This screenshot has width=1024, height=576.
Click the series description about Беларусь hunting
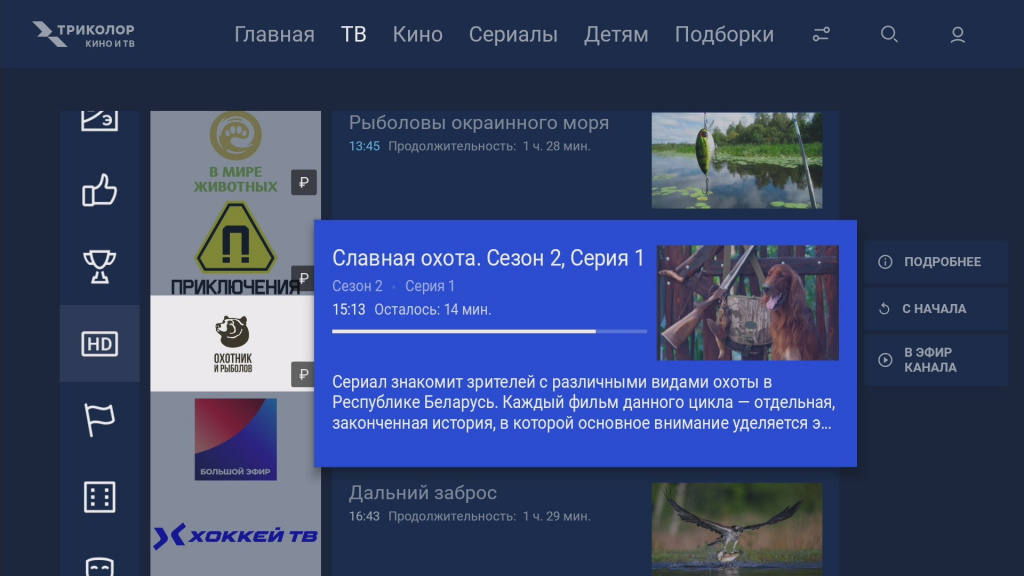tap(583, 402)
